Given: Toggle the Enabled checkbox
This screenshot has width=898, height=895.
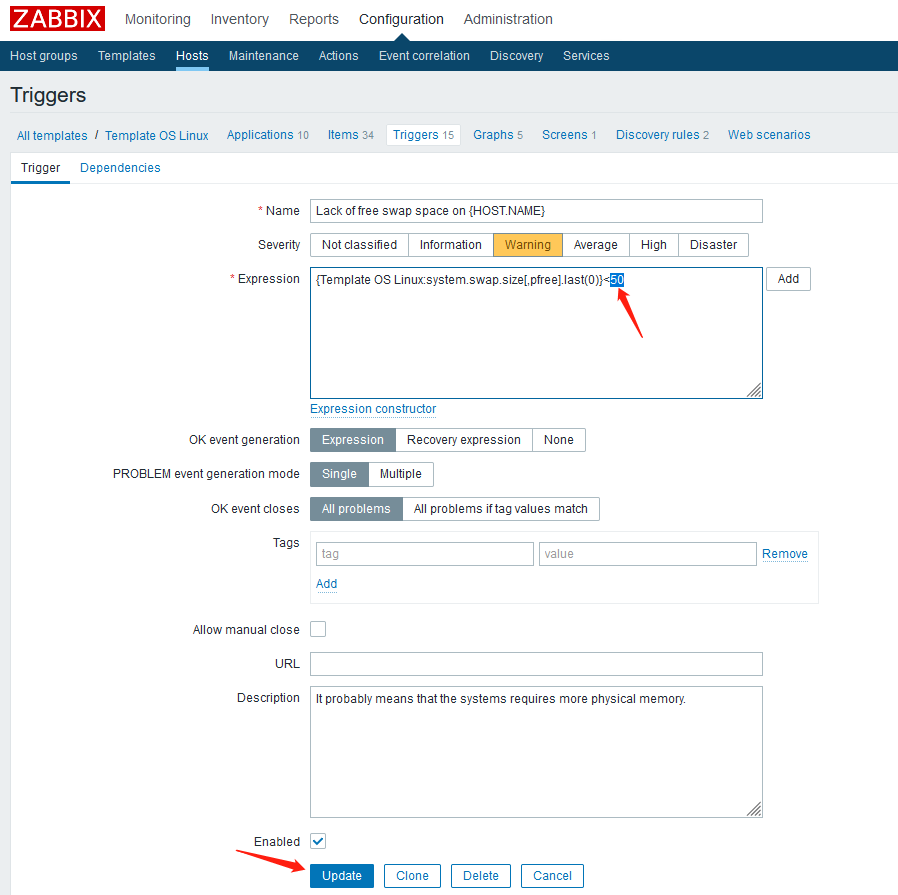Looking at the screenshot, I should click(318, 841).
